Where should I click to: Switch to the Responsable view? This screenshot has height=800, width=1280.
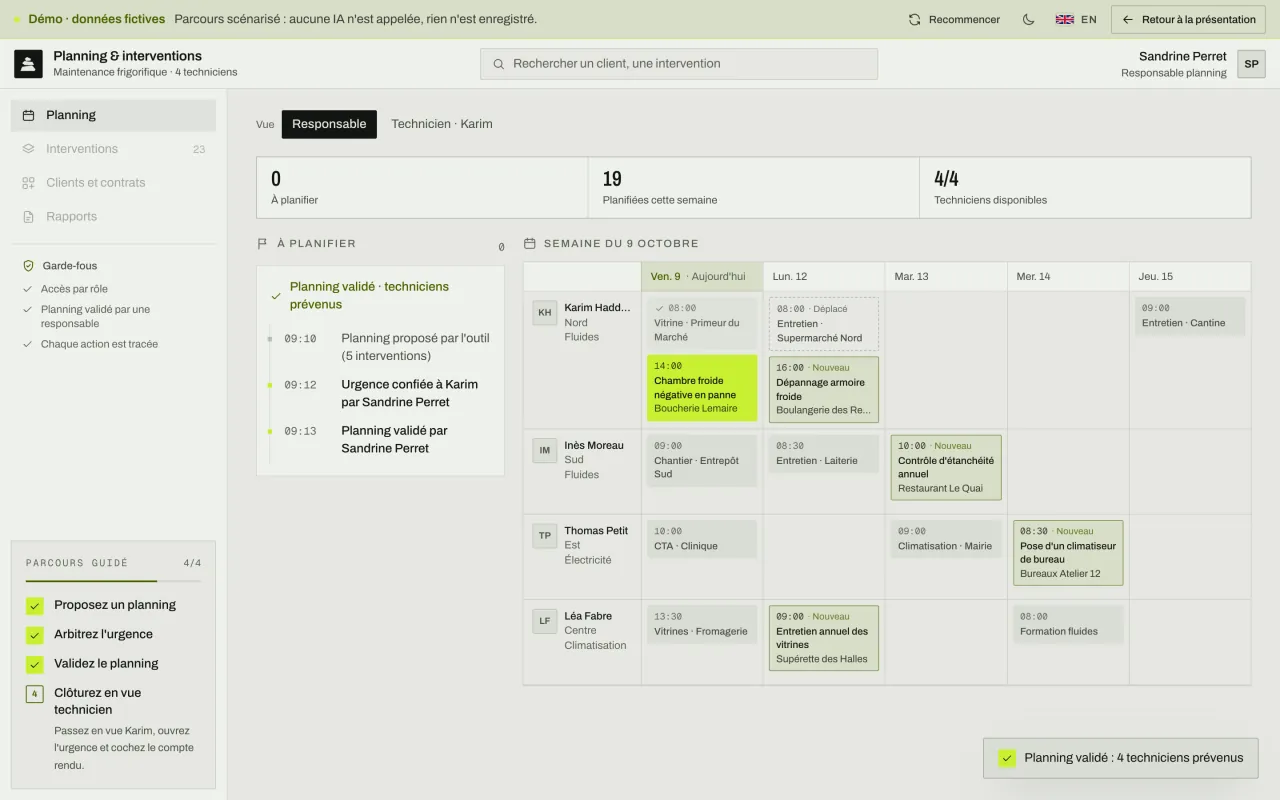click(329, 124)
